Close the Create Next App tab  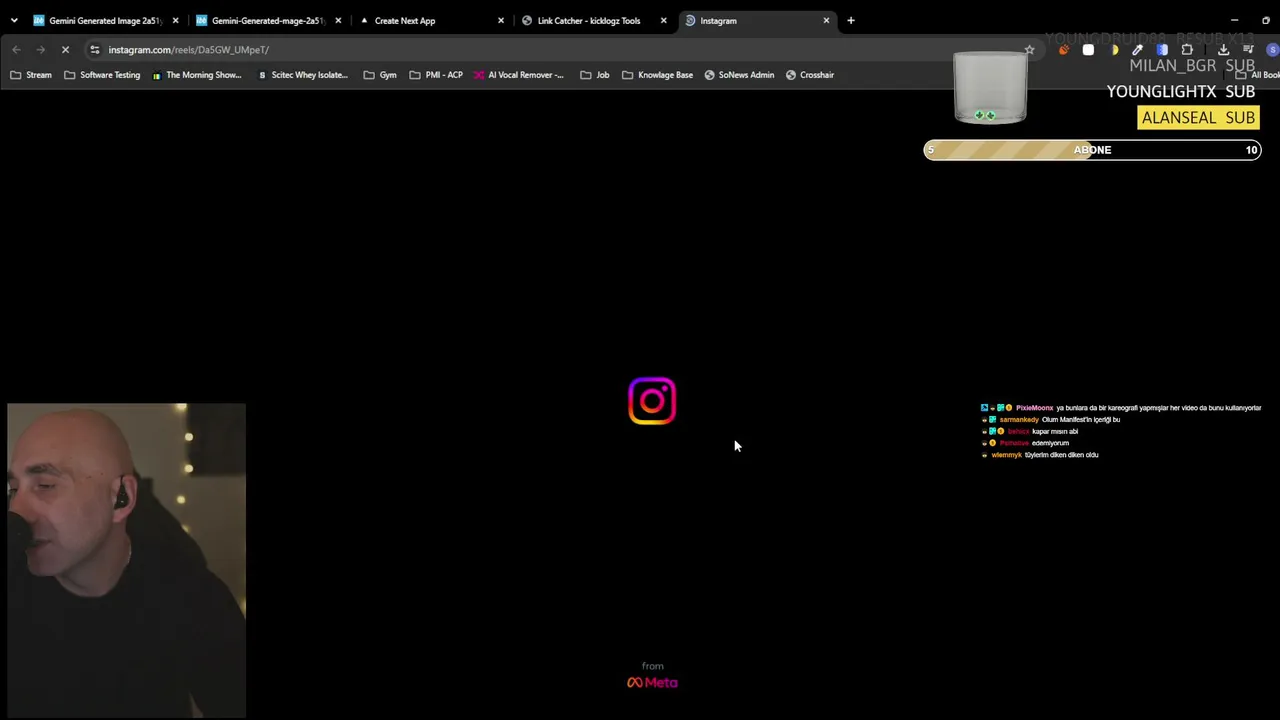[501, 20]
